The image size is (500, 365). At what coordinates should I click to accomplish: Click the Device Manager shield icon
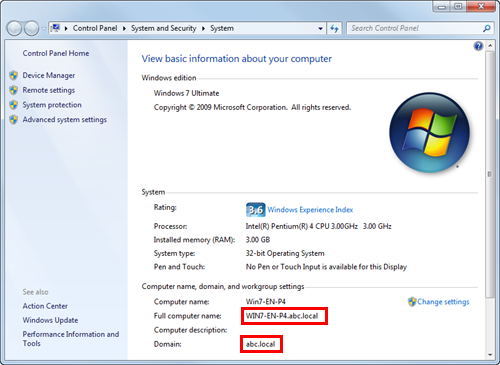tap(14, 75)
